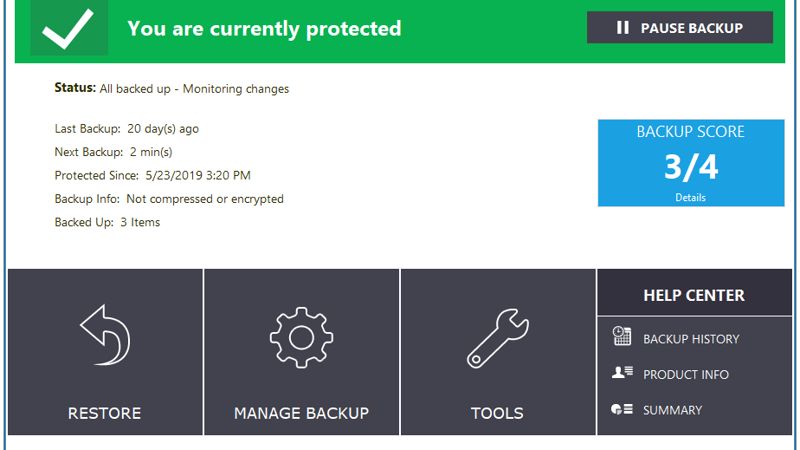The height and width of the screenshot is (450, 800).
Task: Open the Backup History entry
Action: point(691,339)
